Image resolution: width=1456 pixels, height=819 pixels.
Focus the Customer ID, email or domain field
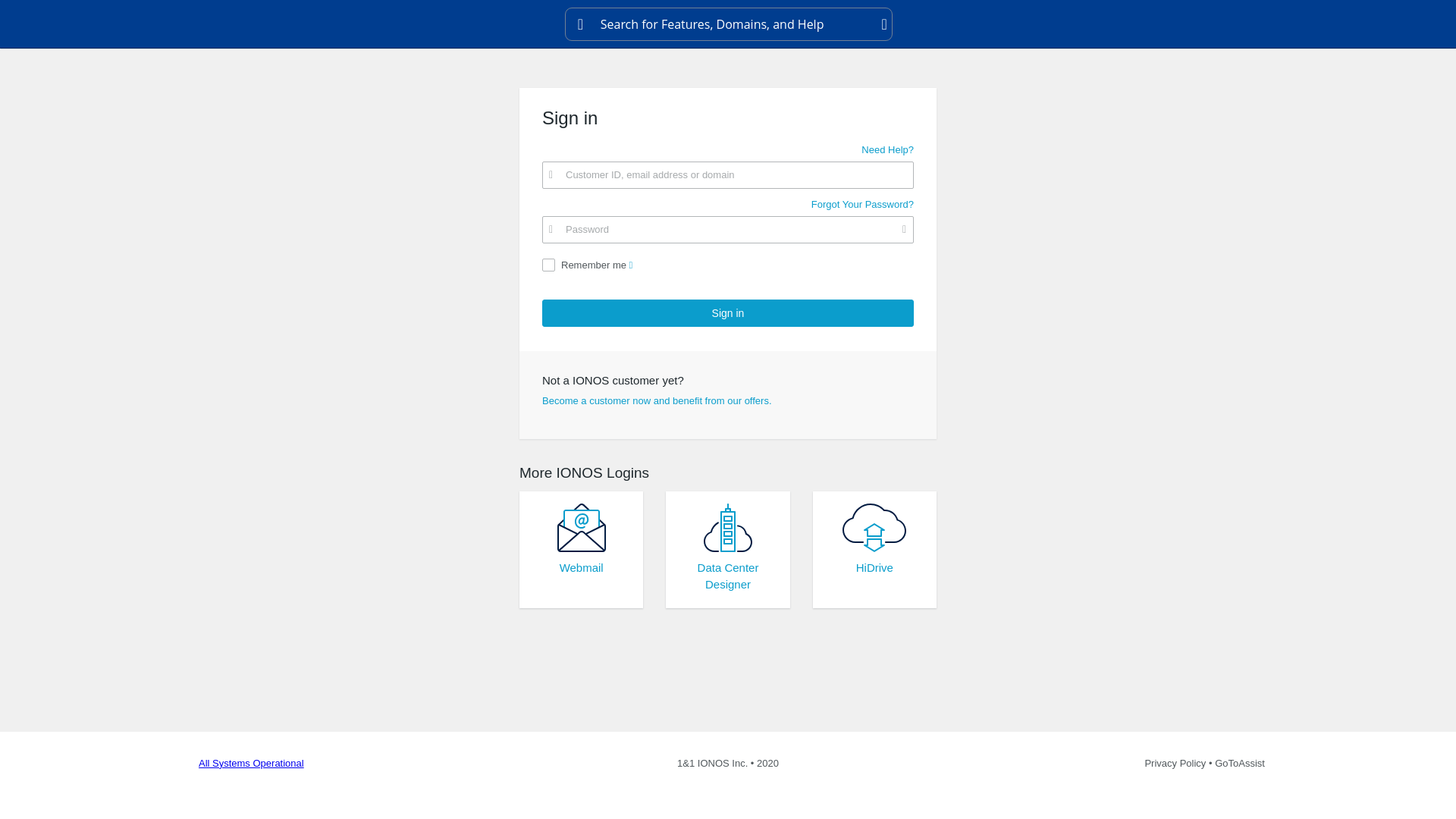(728, 175)
